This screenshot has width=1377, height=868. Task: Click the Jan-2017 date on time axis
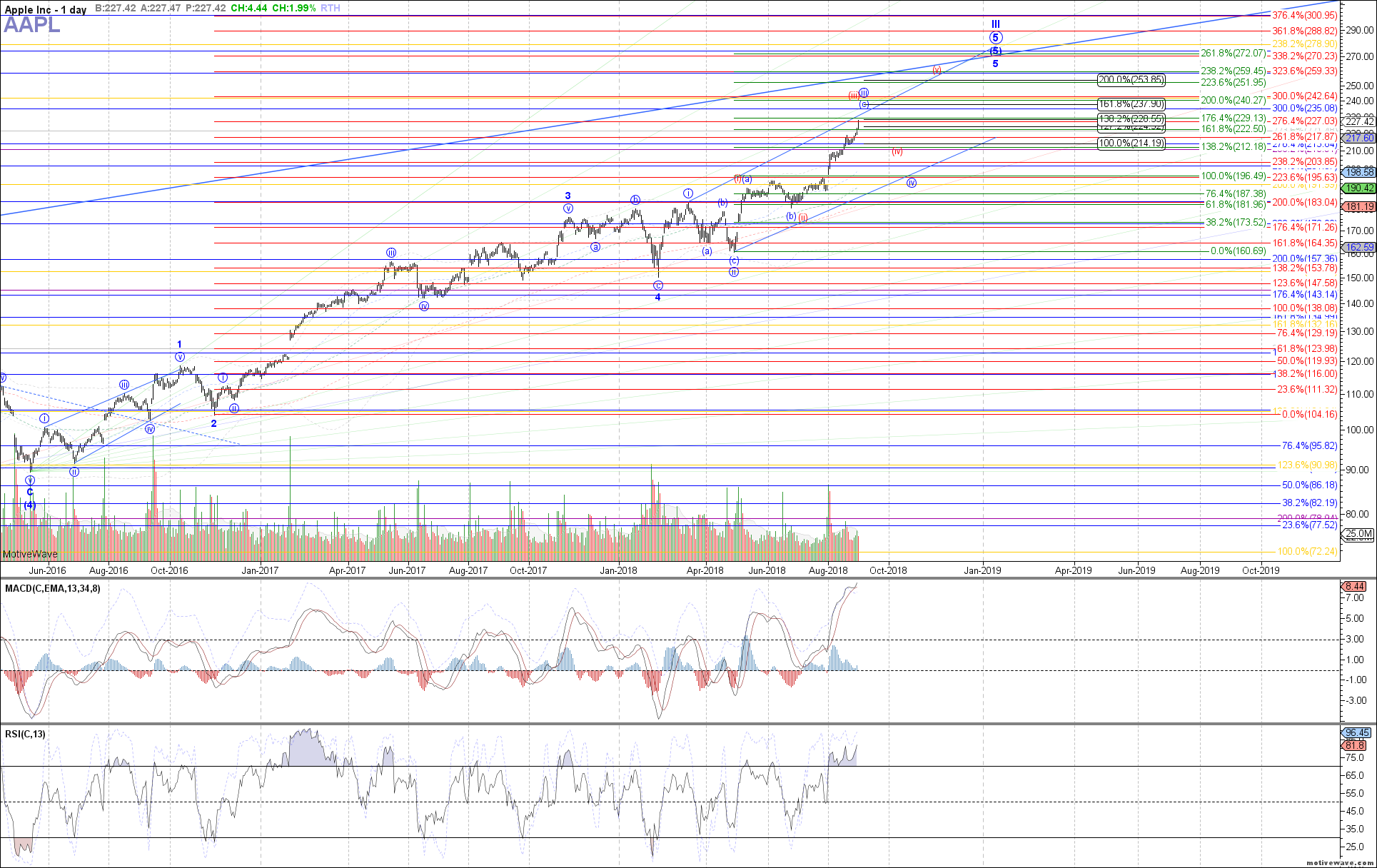pyautogui.click(x=260, y=570)
